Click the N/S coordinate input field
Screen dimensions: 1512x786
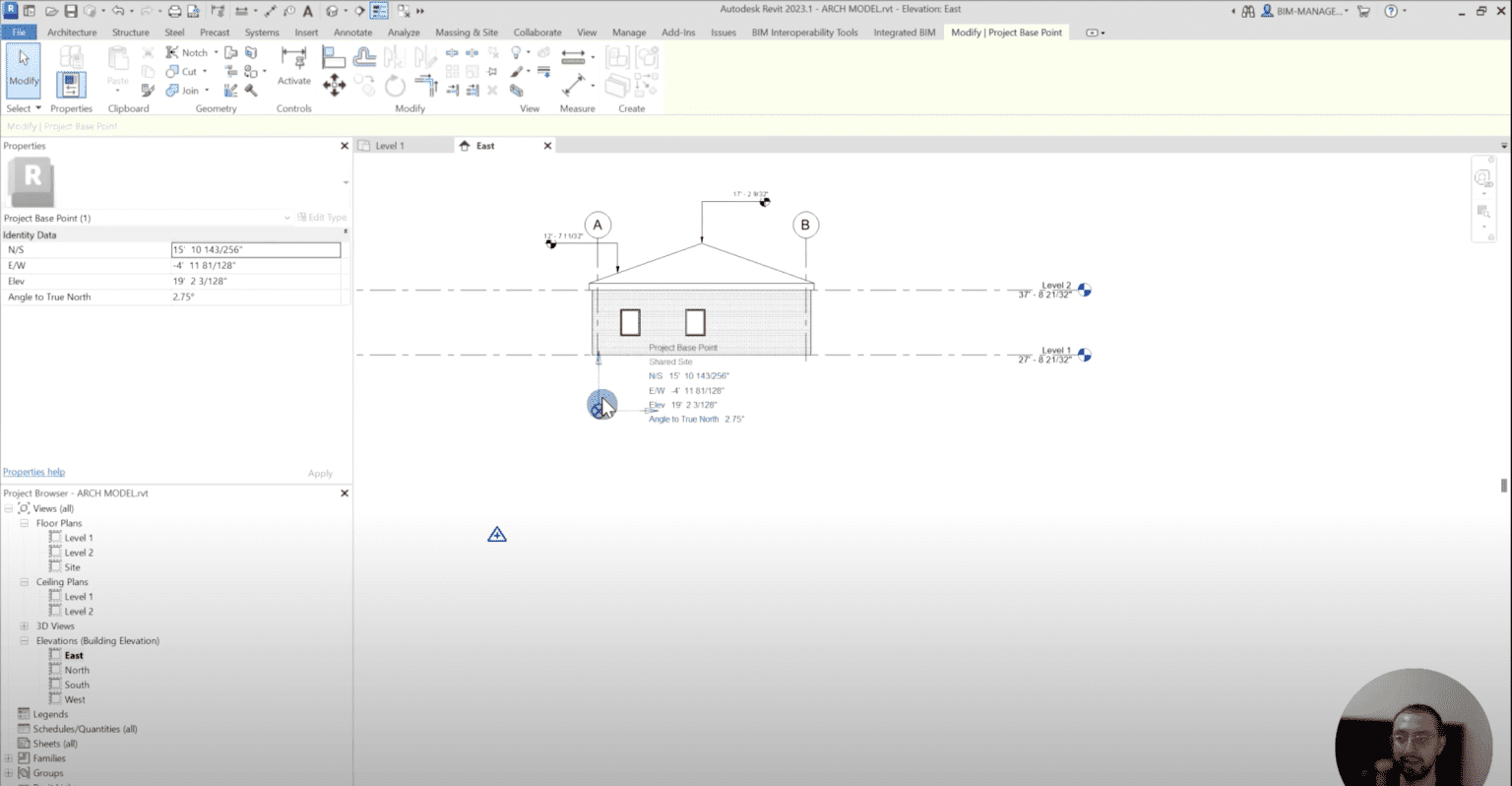coord(255,249)
